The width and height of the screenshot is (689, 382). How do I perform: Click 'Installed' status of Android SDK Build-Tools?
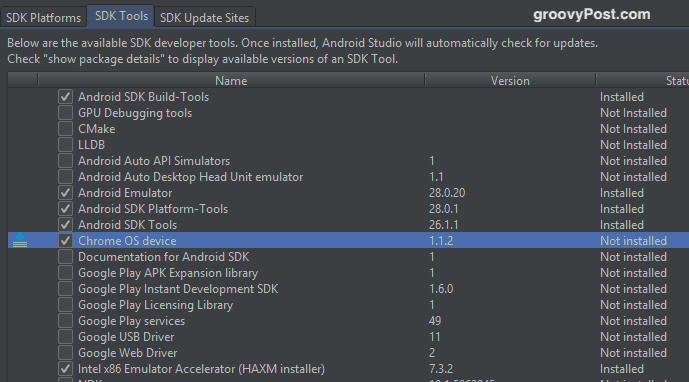pyautogui.click(x=622, y=97)
